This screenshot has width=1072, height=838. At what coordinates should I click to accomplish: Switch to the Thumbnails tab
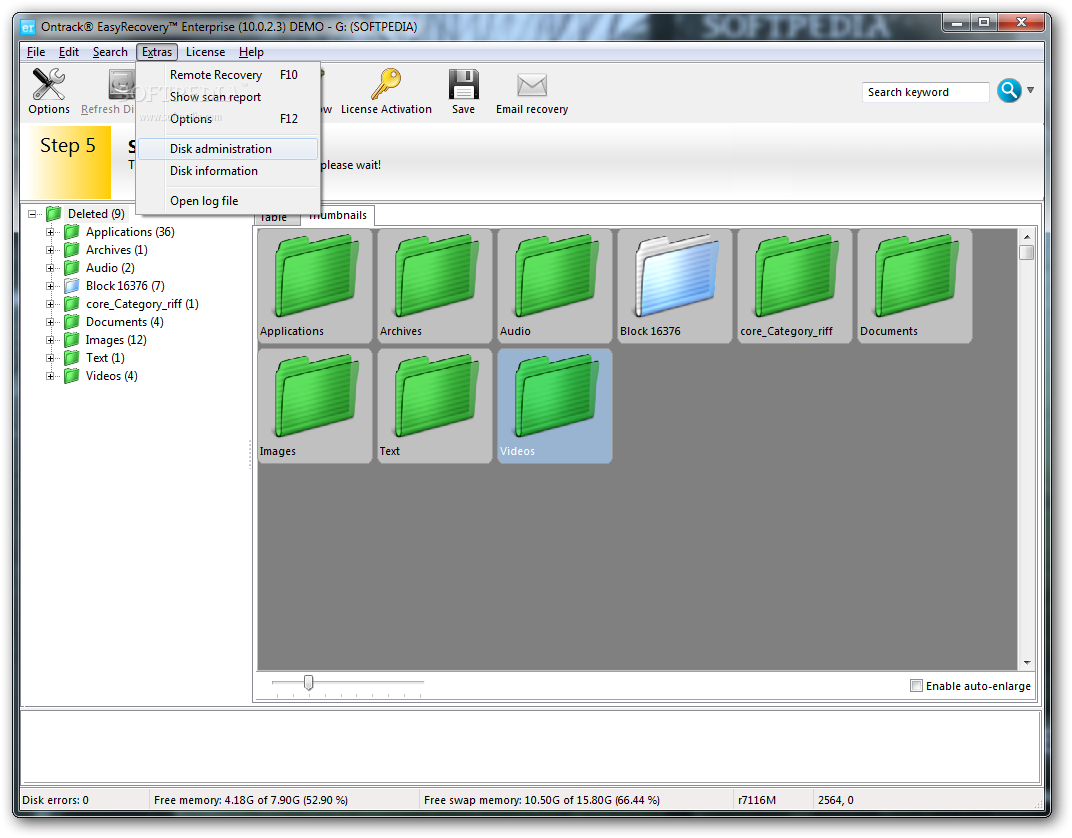338,215
